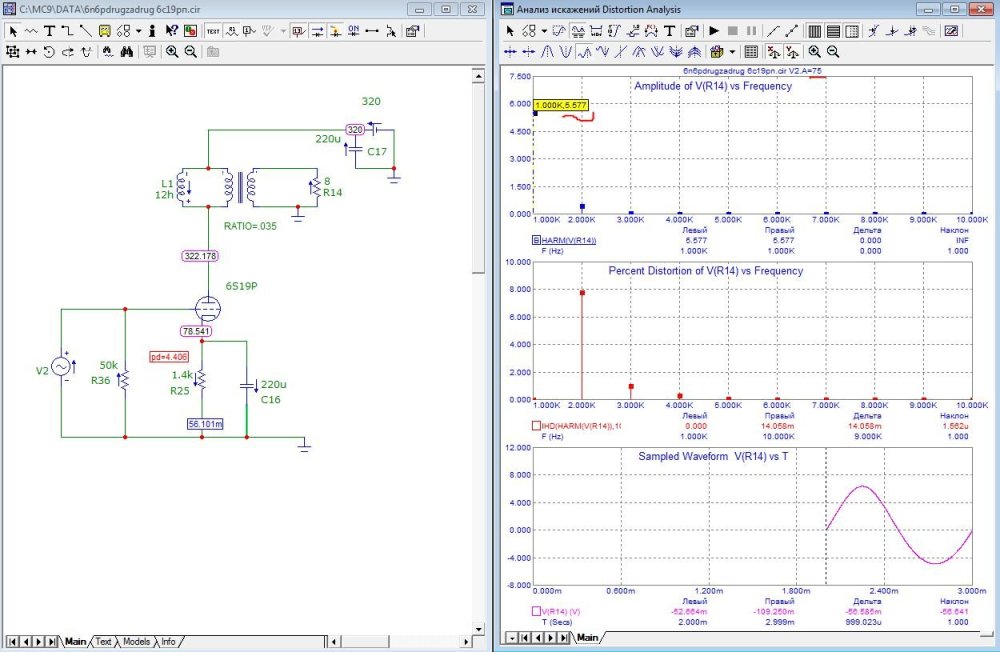Screen dimensions: 1000x652
Task: Expand the component dropdown arrow in schematic toolbar
Action: coord(138,31)
